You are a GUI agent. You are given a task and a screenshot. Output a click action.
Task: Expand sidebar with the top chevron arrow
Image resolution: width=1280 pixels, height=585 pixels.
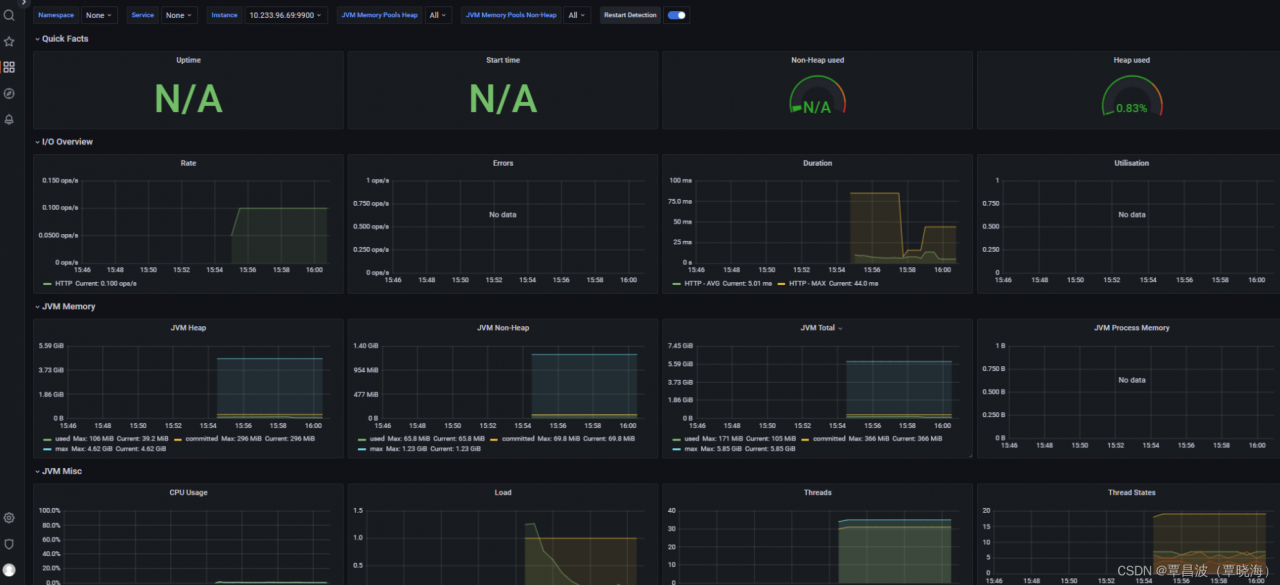pyautogui.click(x=24, y=4)
